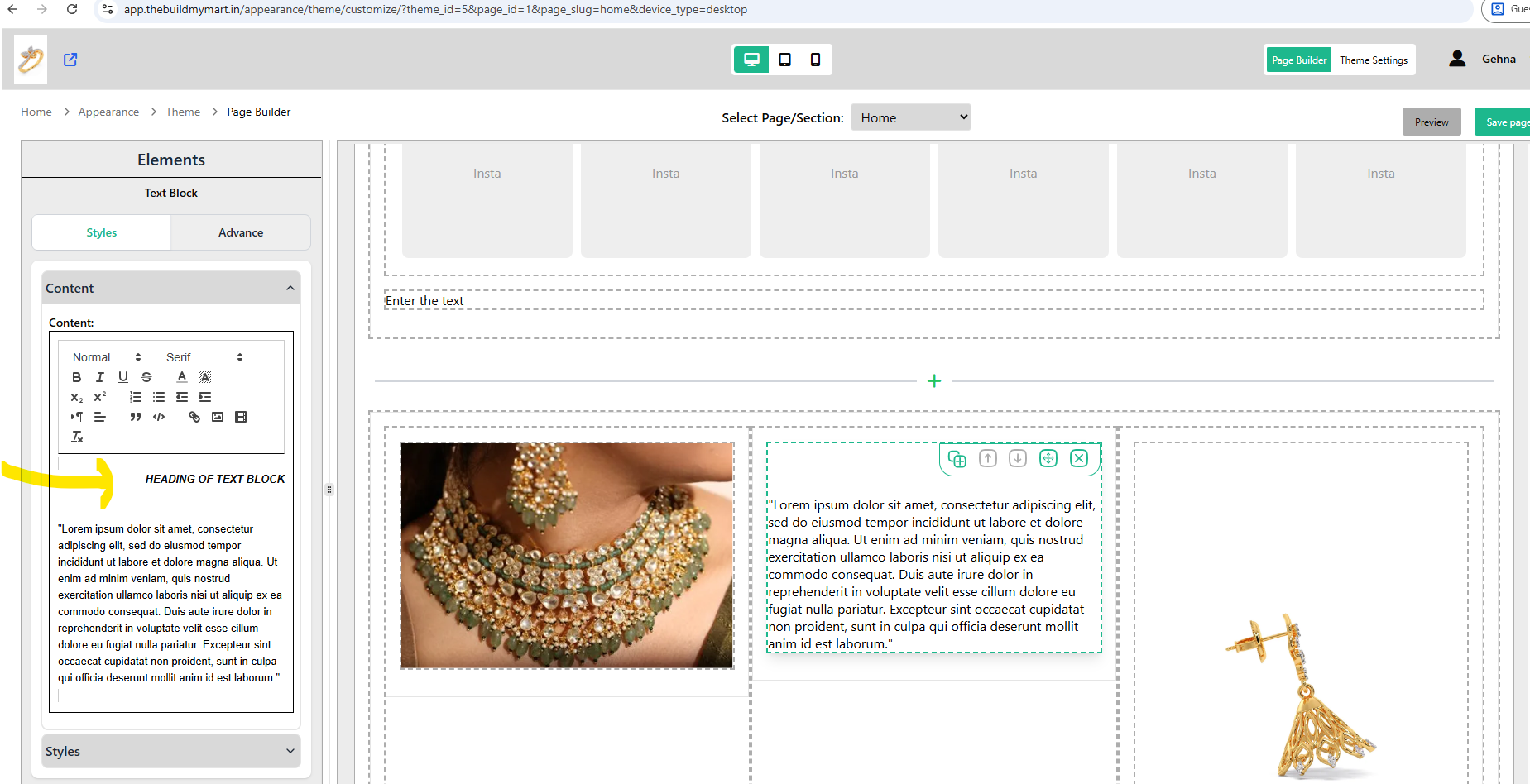The width and height of the screenshot is (1530, 784).
Task: Add a new section with the plus icon
Action: pos(934,380)
